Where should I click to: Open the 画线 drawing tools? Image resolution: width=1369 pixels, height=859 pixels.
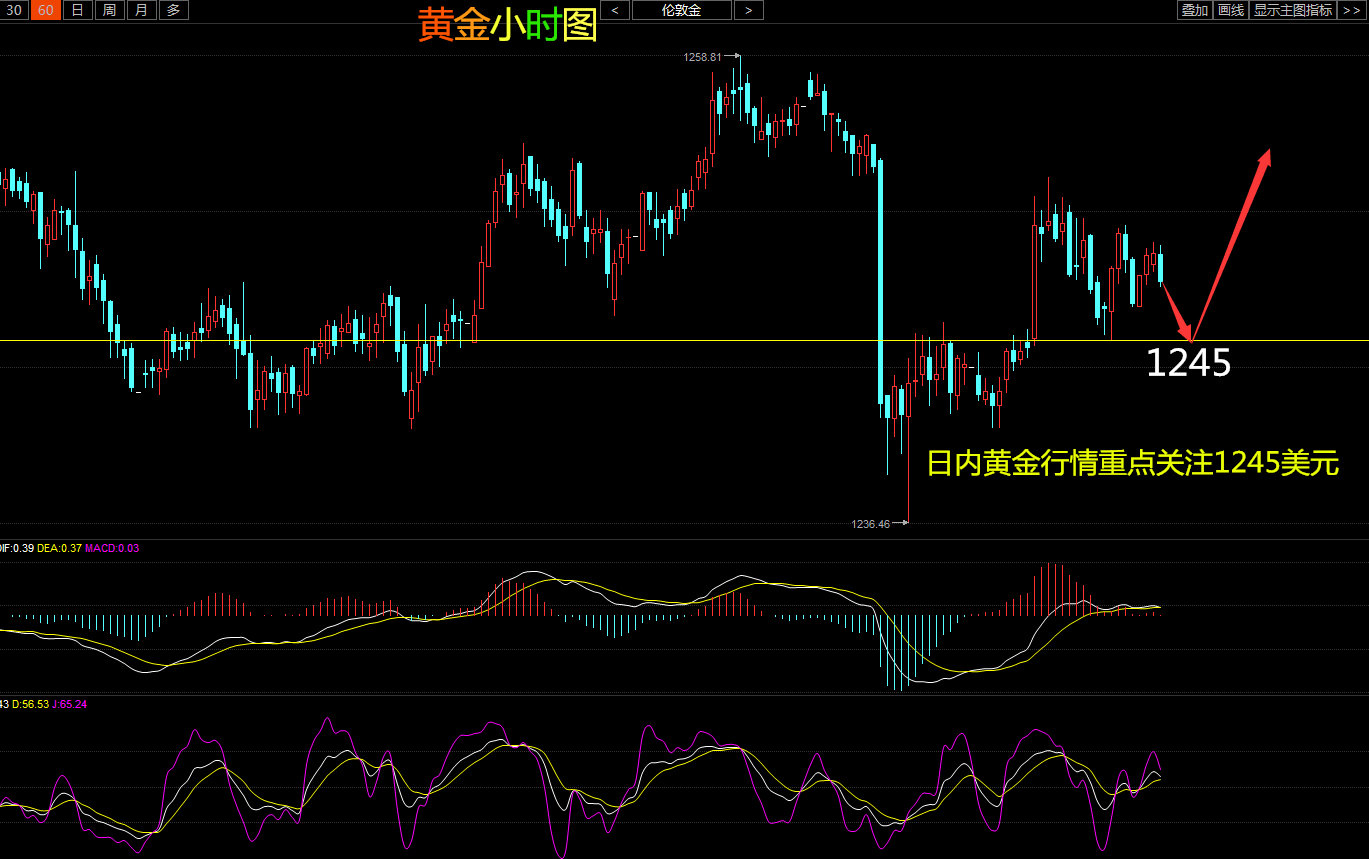1231,10
